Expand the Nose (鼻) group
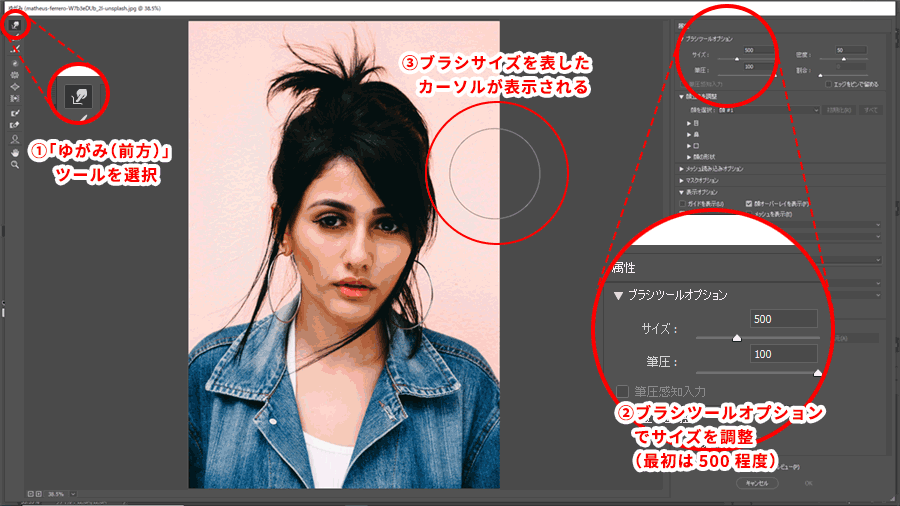 689,135
